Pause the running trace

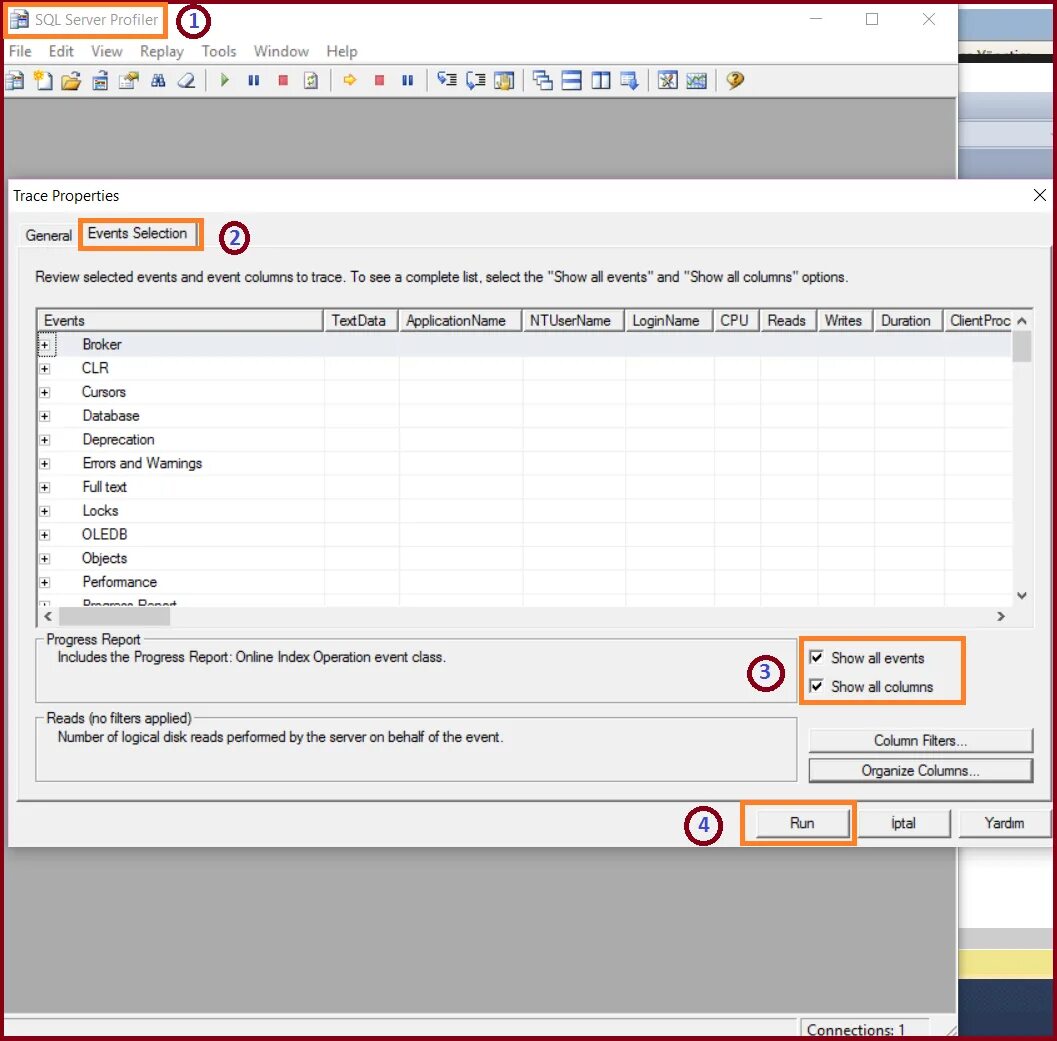tap(252, 80)
